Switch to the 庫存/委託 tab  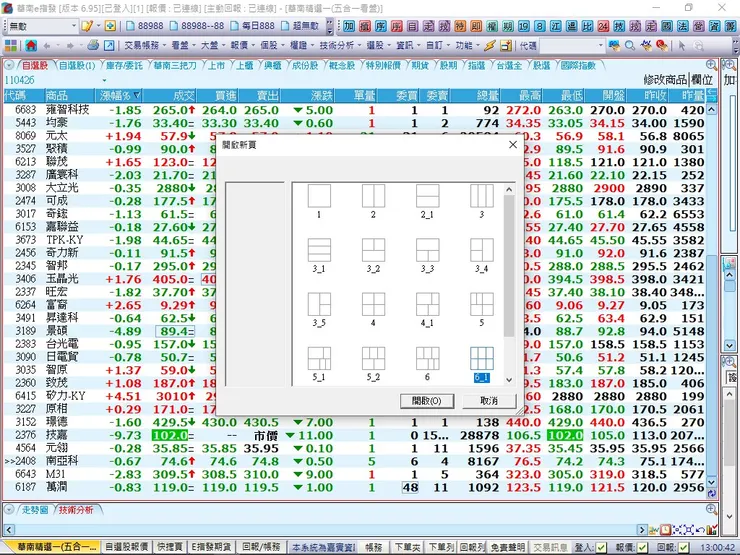point(124,66)
